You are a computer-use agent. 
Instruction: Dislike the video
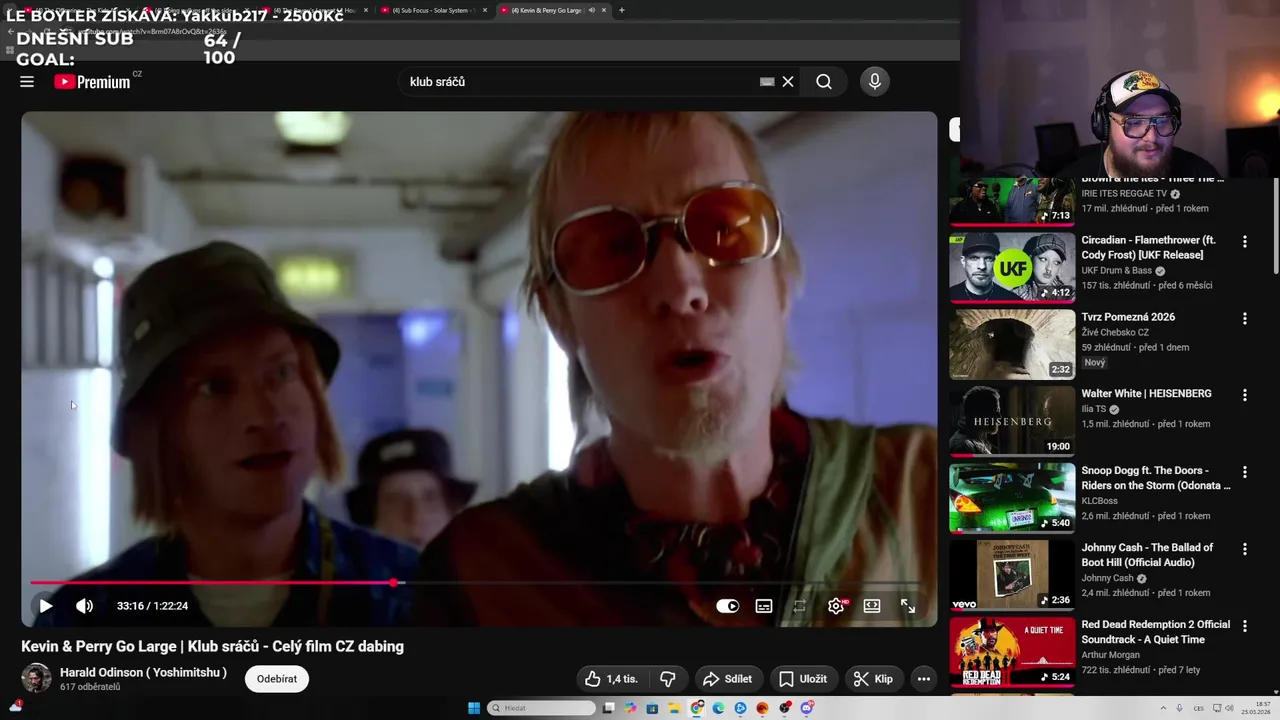(667, 679)
